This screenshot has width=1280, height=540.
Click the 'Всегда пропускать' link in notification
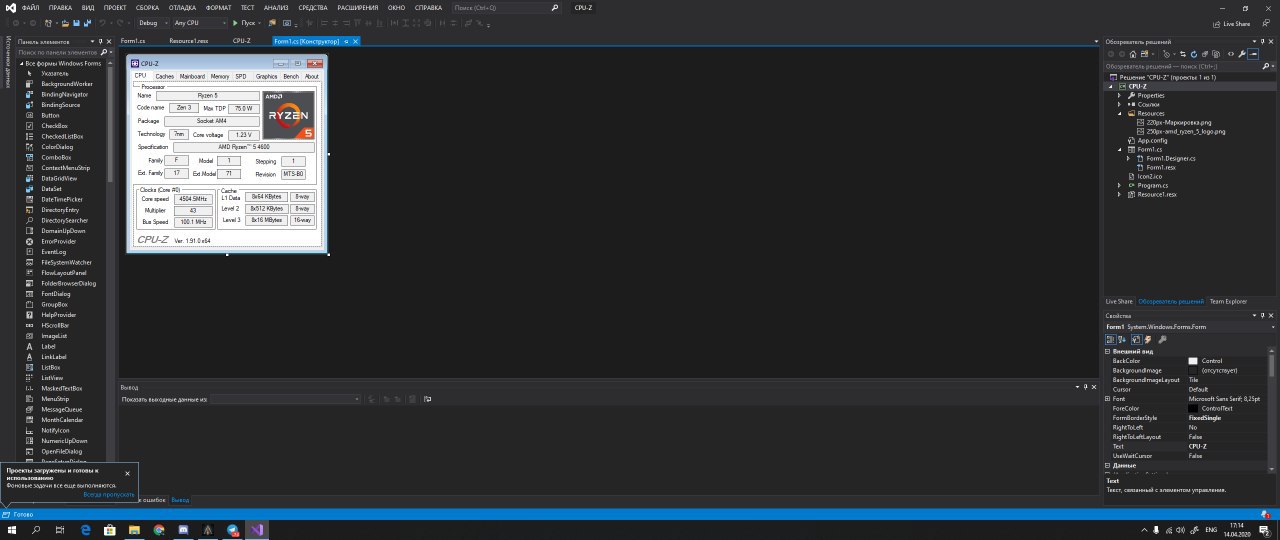click(x=109, y=495)
